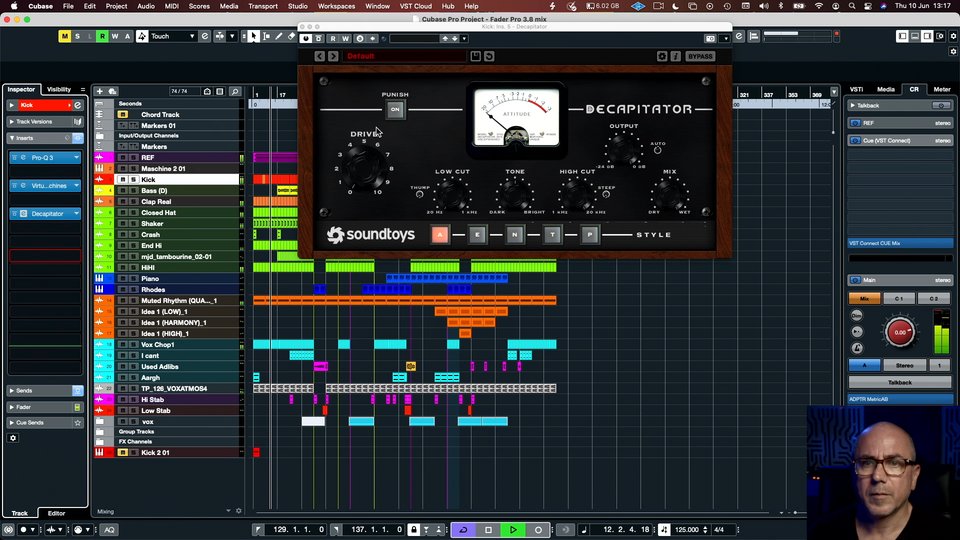Click the plugin window snapshot camera icon
Image resolution: width=960 pixels, height=540 pixels.
click(710, 39)
